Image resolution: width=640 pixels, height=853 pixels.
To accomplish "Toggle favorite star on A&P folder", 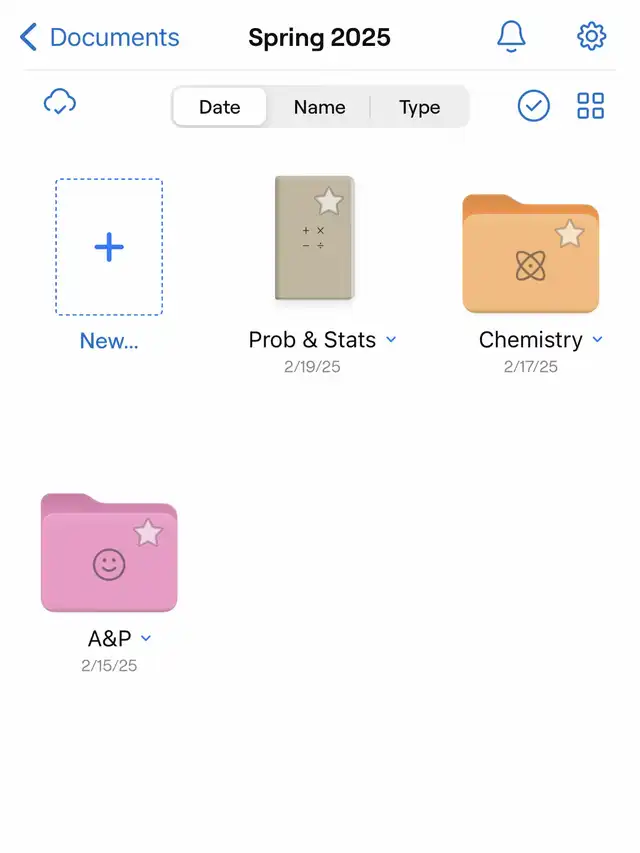I will 148,533.
